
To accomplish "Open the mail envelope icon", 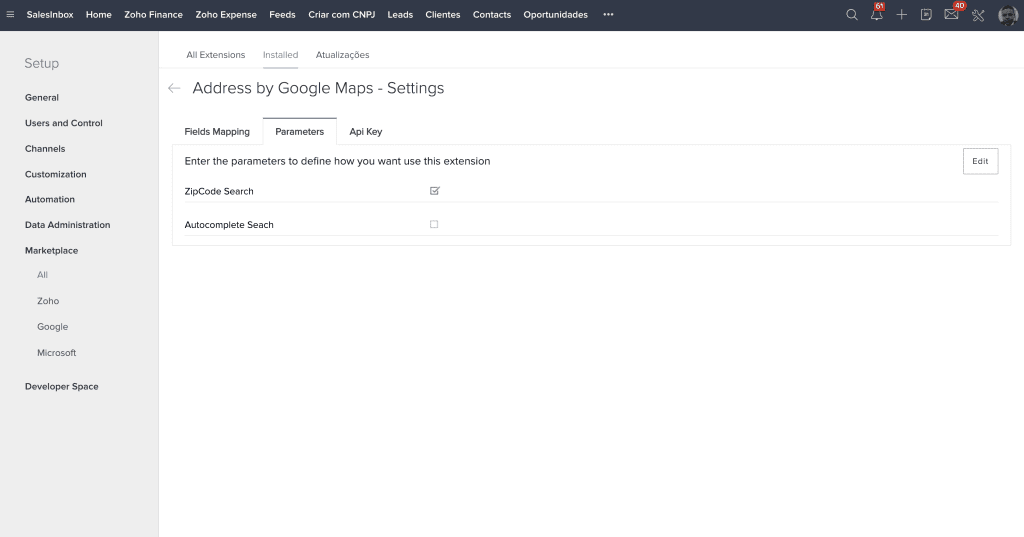I will tap(952, 15).
